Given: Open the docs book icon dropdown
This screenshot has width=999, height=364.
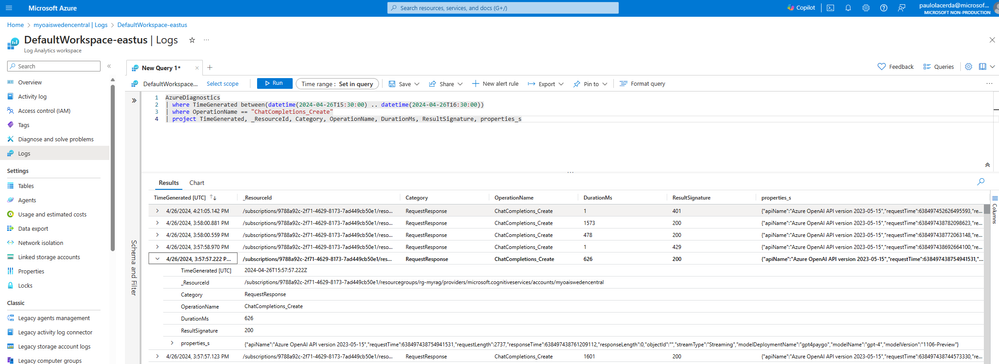Looking at the screenshot, I should [x=987, y=66].
